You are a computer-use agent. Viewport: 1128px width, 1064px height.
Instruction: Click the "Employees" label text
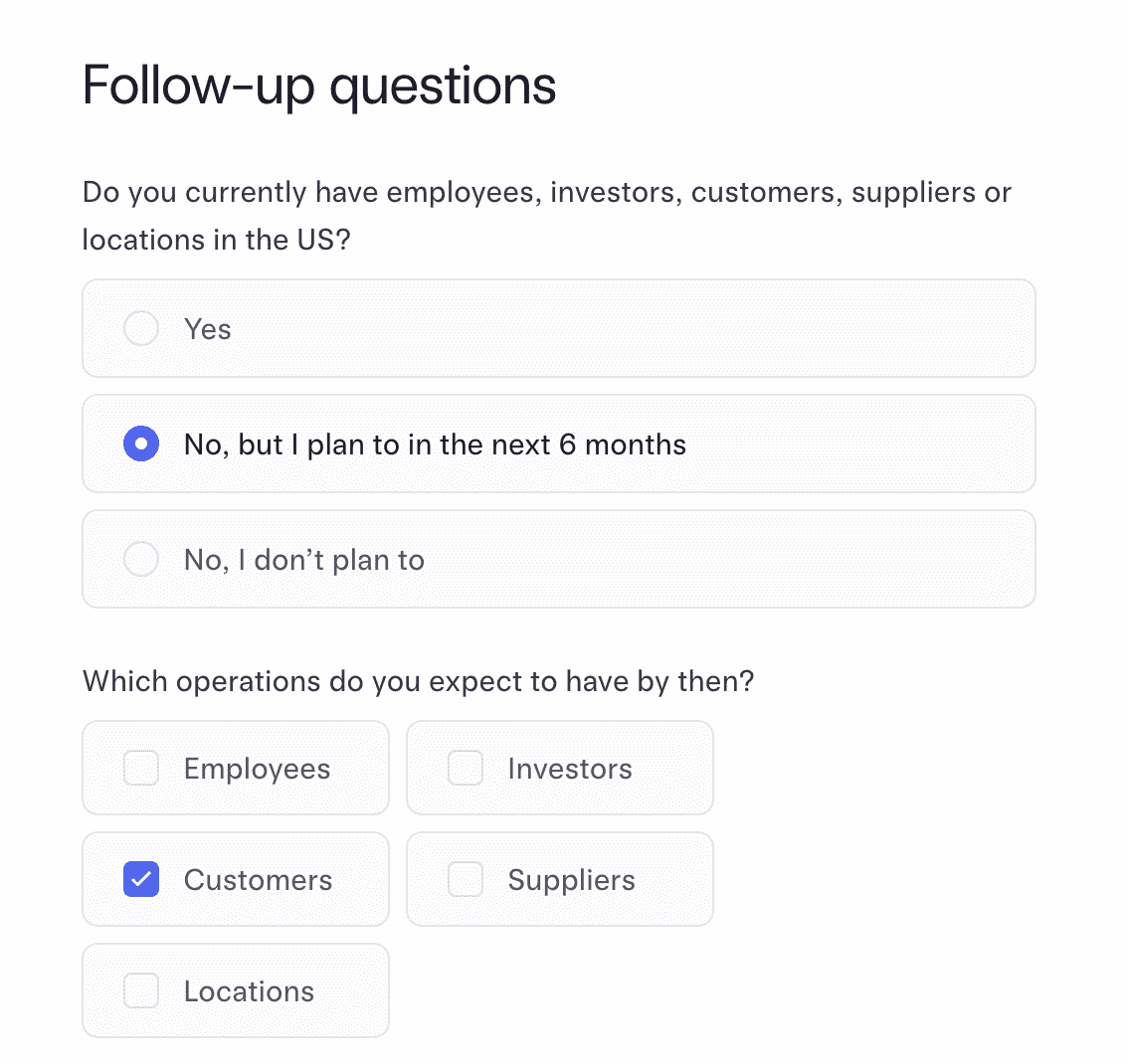pyautogui.click(x=257, y=769)
